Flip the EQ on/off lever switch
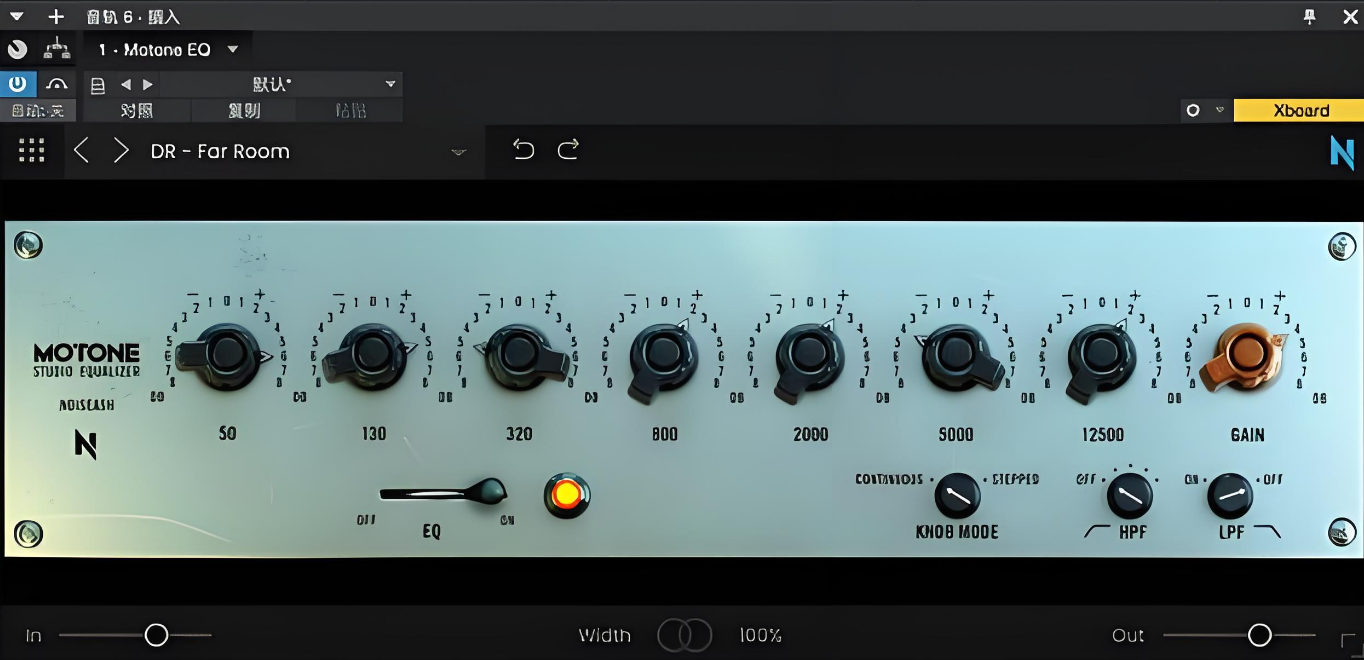Screen dimensions: 1364x660 pyautogui.click(x=444, y=492)
